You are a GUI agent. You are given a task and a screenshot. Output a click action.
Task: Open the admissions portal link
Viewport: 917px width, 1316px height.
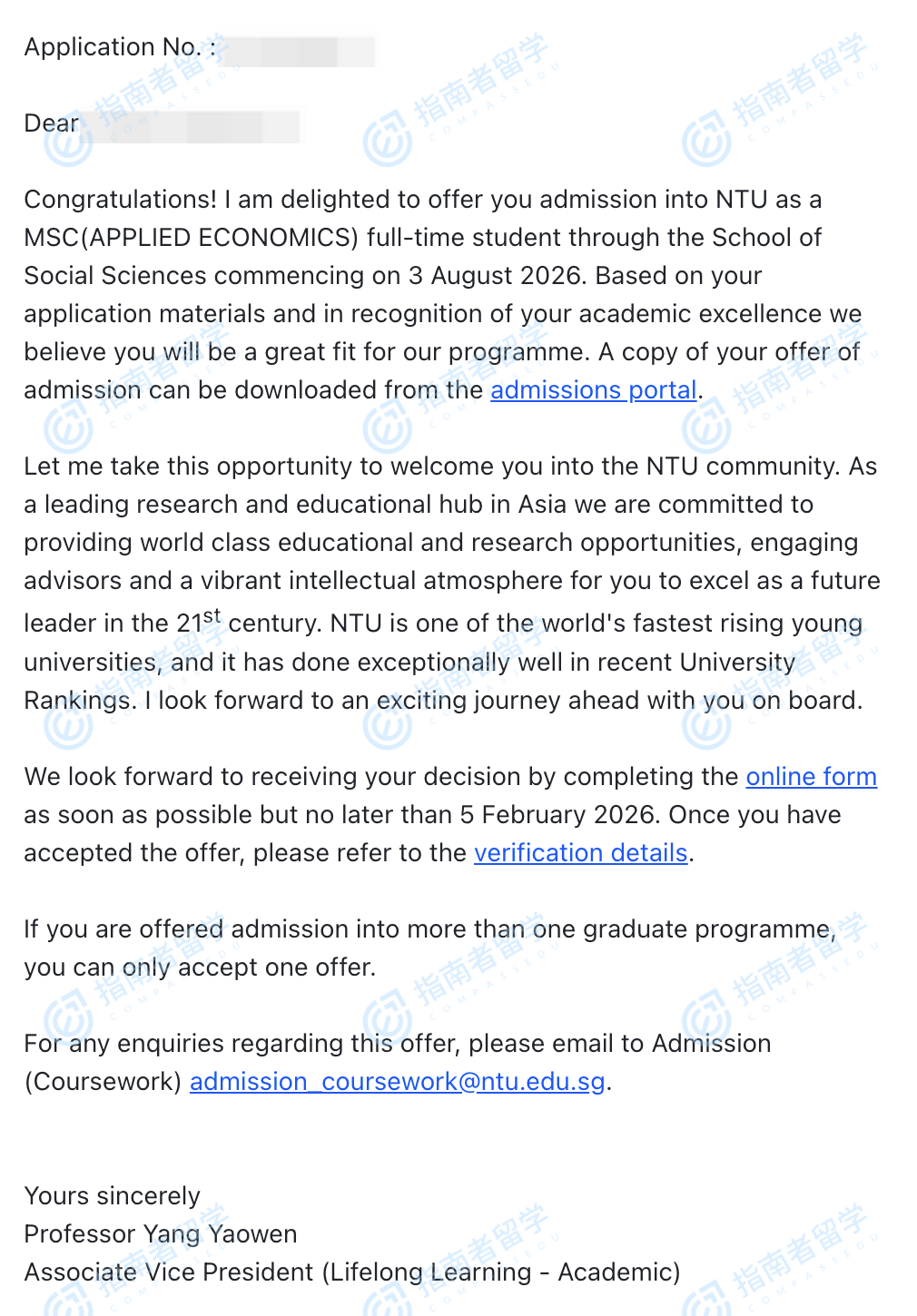(594, 390)
